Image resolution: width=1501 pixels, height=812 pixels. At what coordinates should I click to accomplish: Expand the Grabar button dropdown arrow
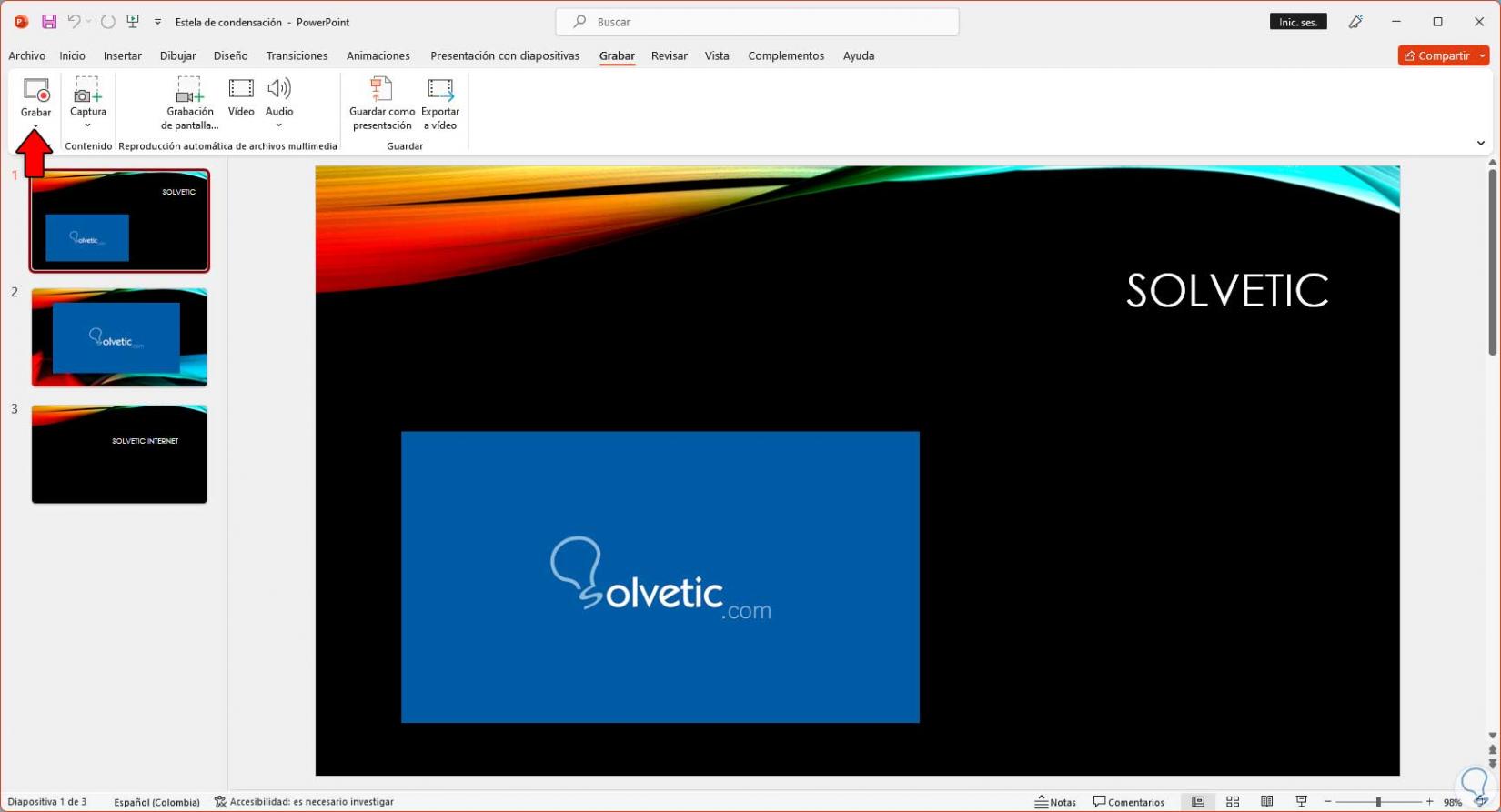click(35, 126)
